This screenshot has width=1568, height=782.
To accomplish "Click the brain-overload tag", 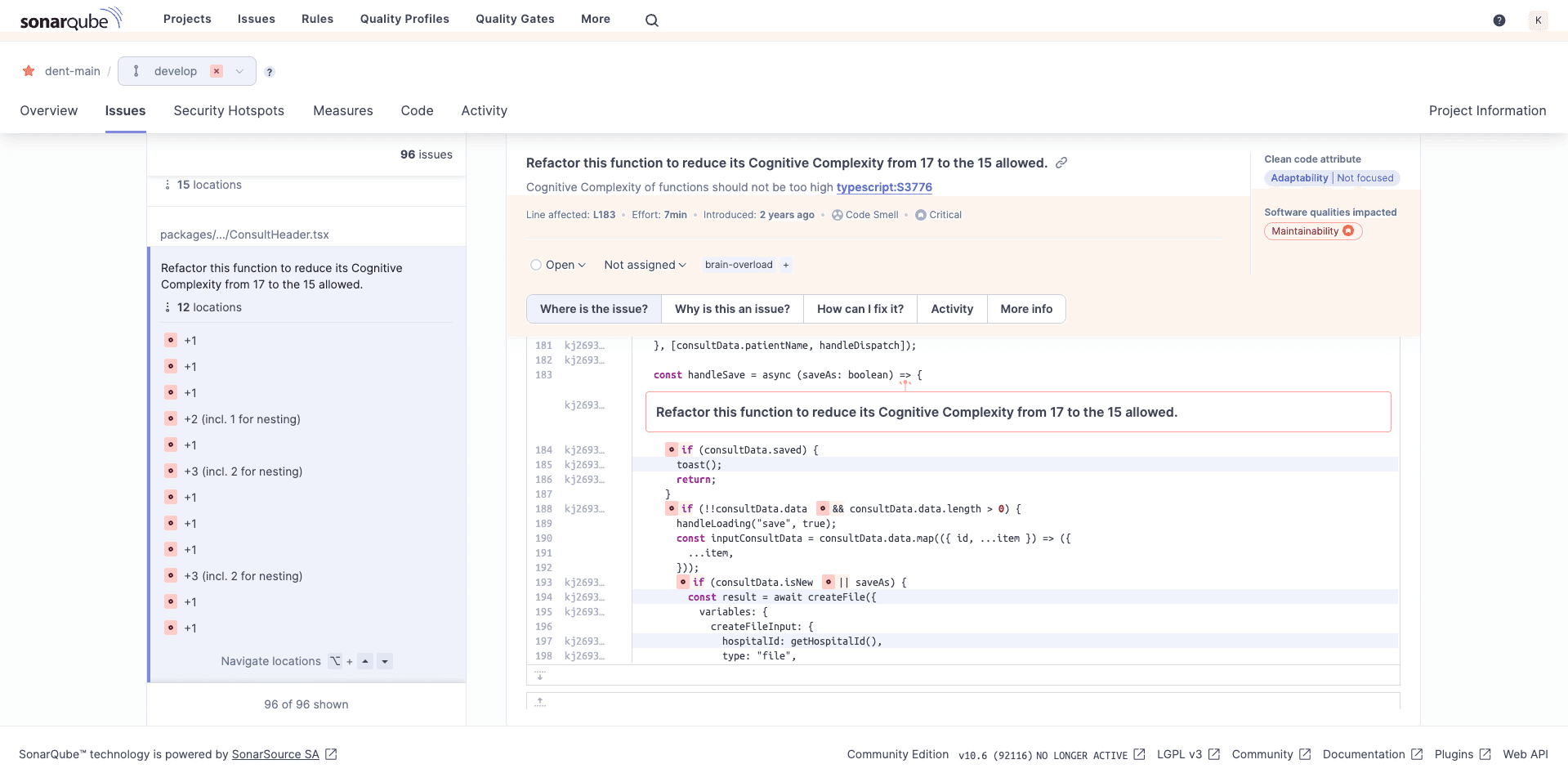I will coord(739,265).
